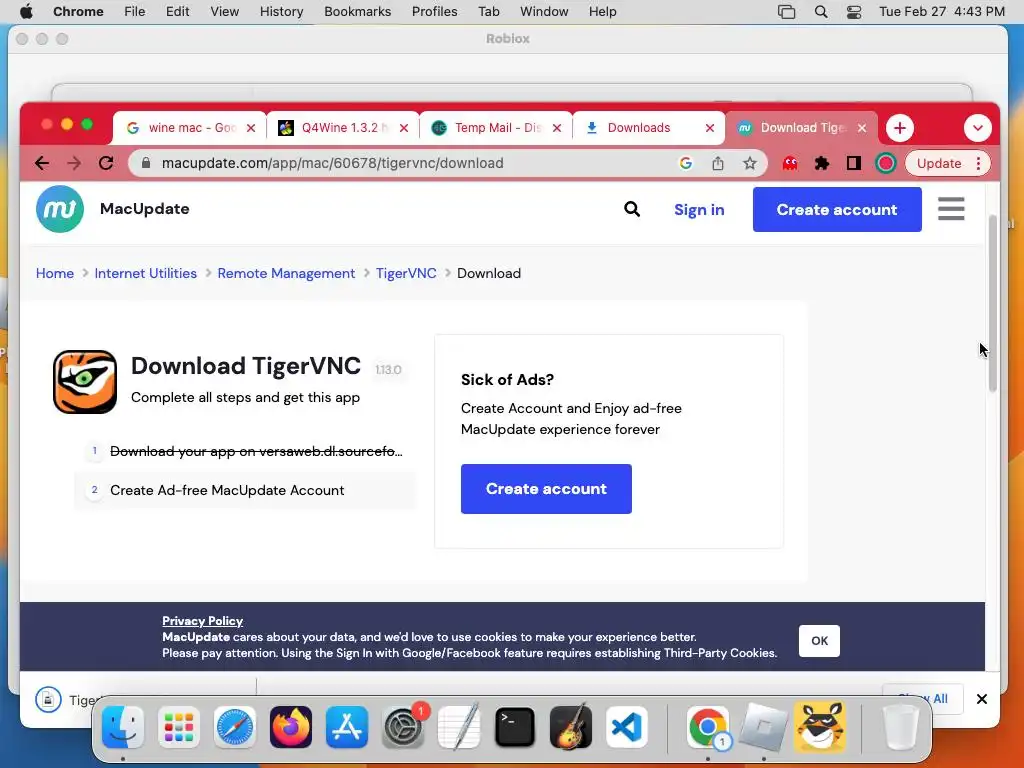Click the header Create account button
Viewport: 1024px width, 768px height.
[x=837, y=210]
